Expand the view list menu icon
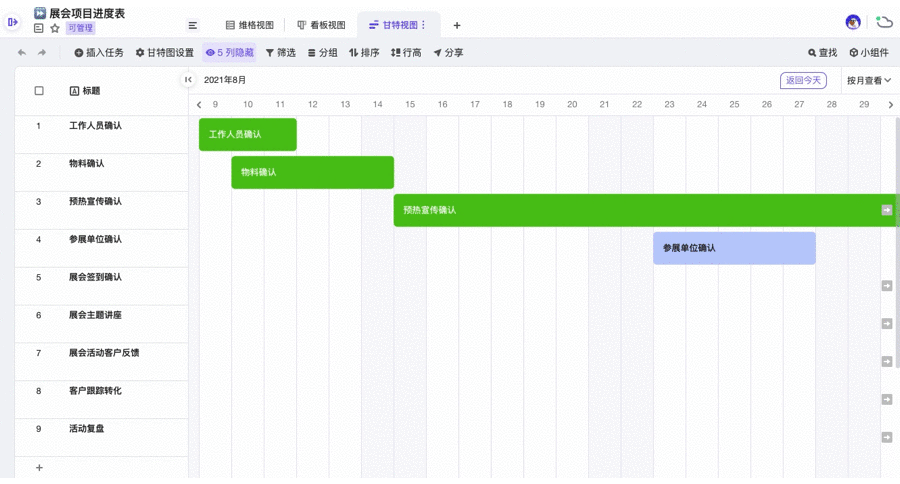Image resolution: width=900 pixels, height=484 pixels. [193, 25]
